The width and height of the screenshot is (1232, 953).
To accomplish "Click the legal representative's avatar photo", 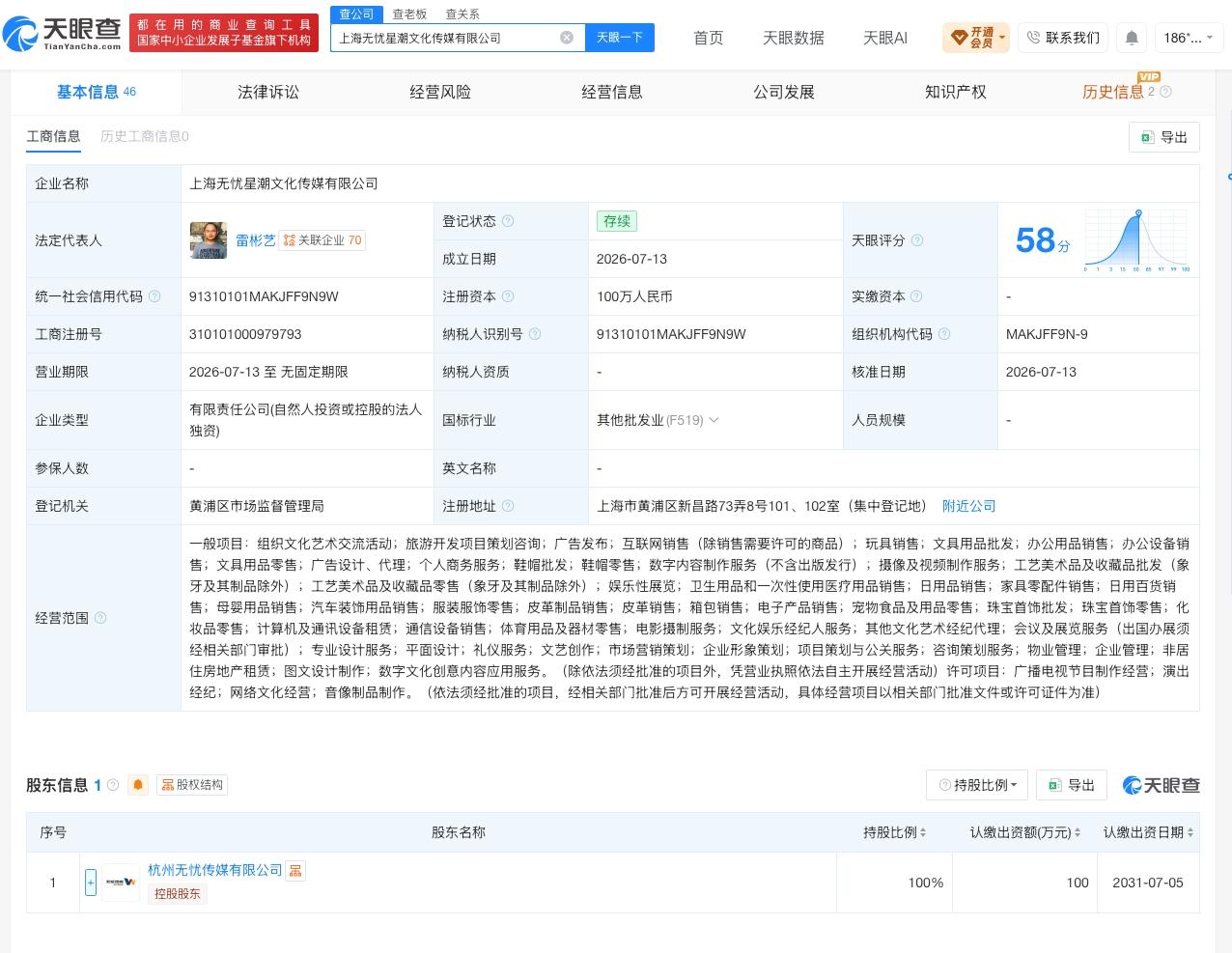I will click(x=209, y=240).
